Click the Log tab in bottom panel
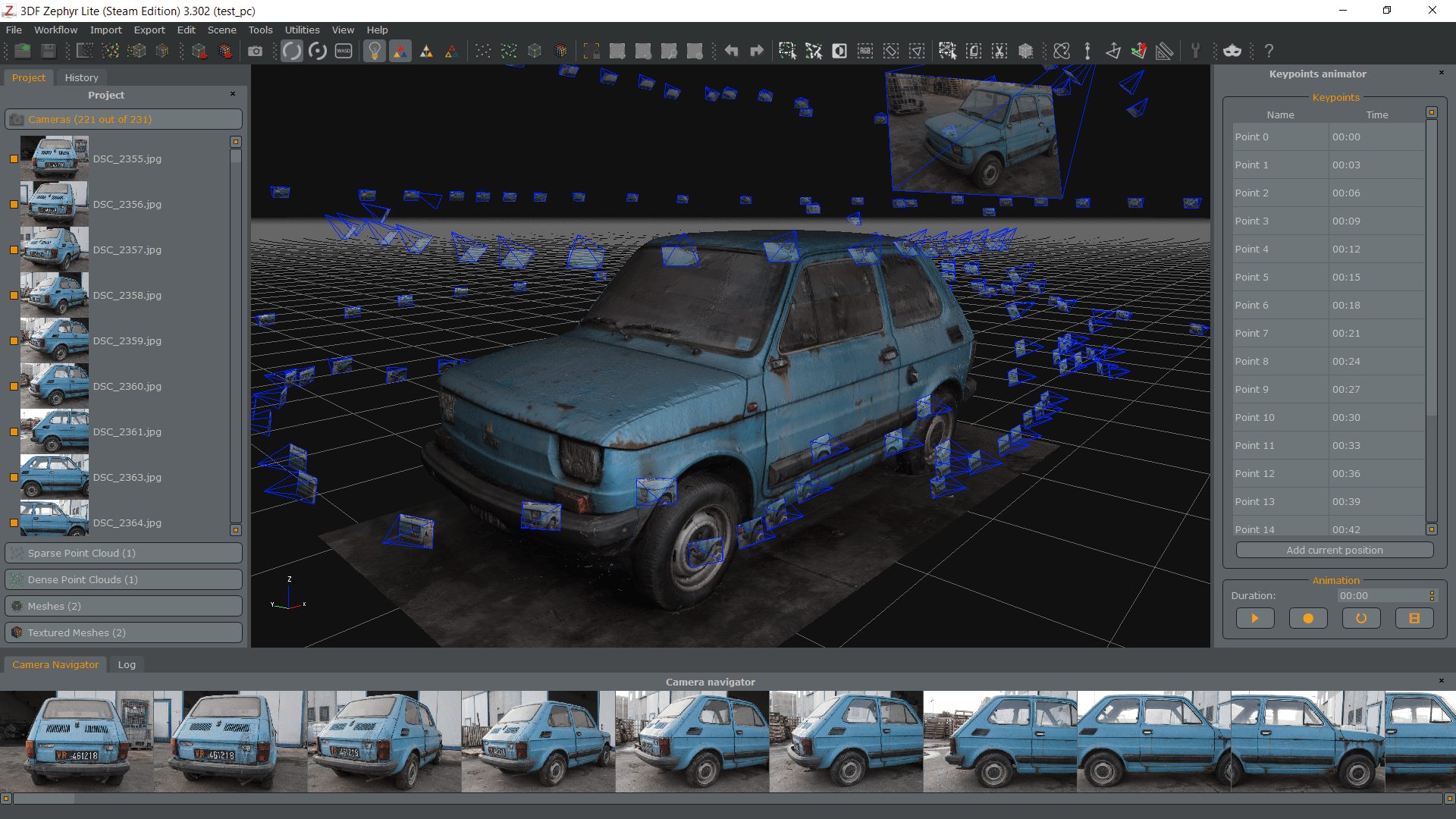Screen dimensions: 1456x819 pyautogui.click(x=127, y=664)
